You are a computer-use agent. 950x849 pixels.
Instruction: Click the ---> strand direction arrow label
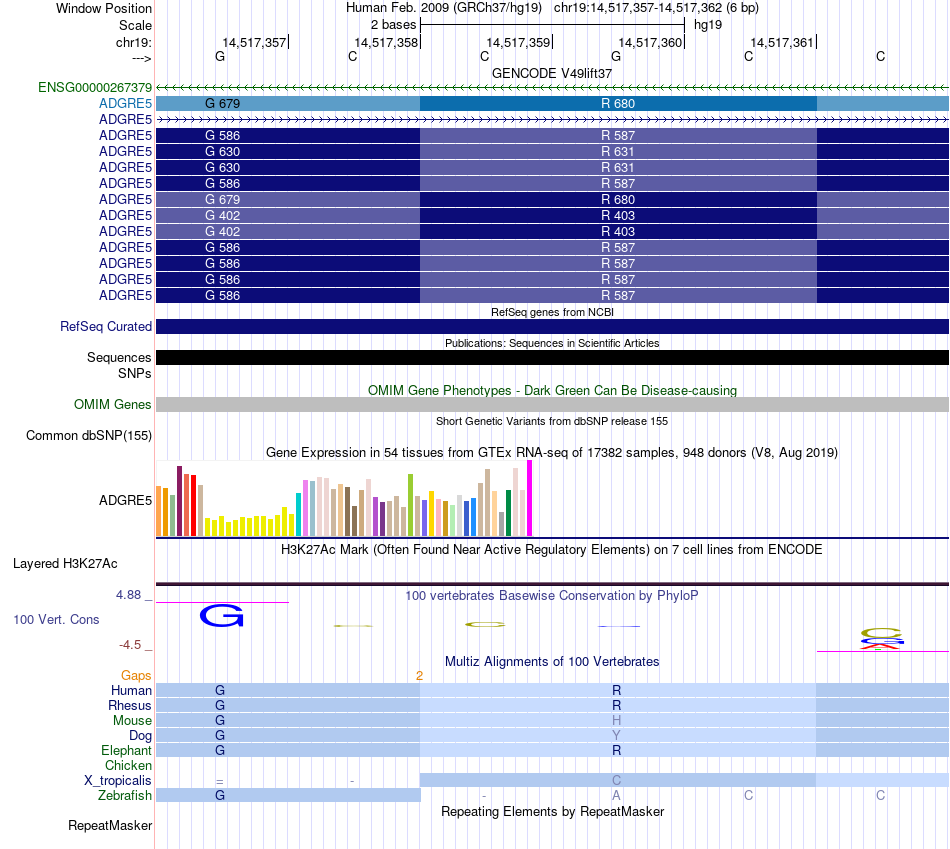[x=141, y=58]
